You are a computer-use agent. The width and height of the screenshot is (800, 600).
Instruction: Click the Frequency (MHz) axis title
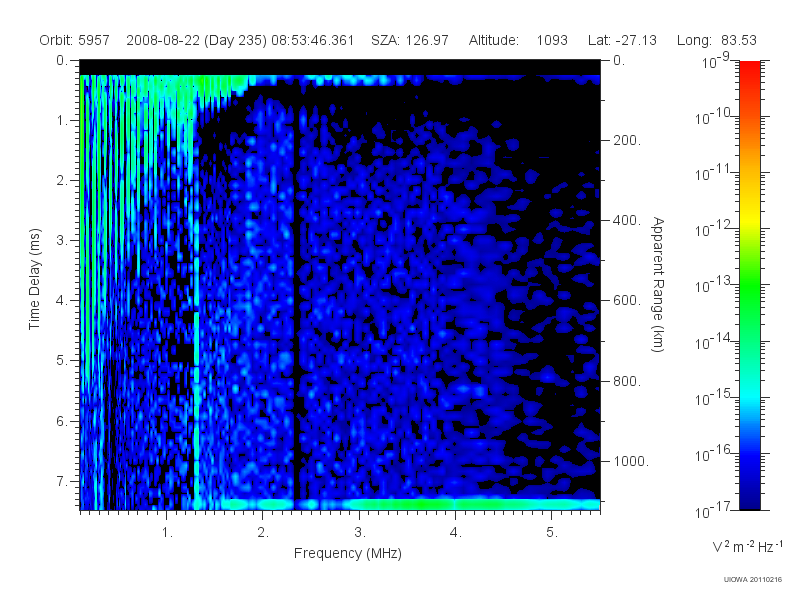[348, 554]
